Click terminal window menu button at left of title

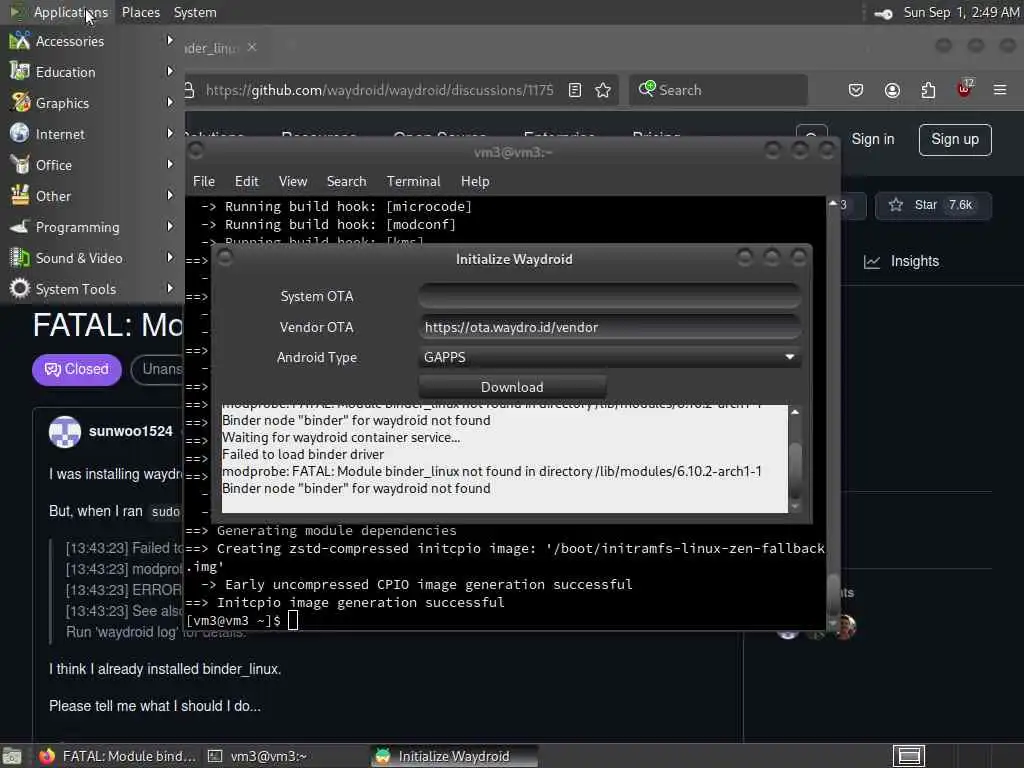point(195,151)
